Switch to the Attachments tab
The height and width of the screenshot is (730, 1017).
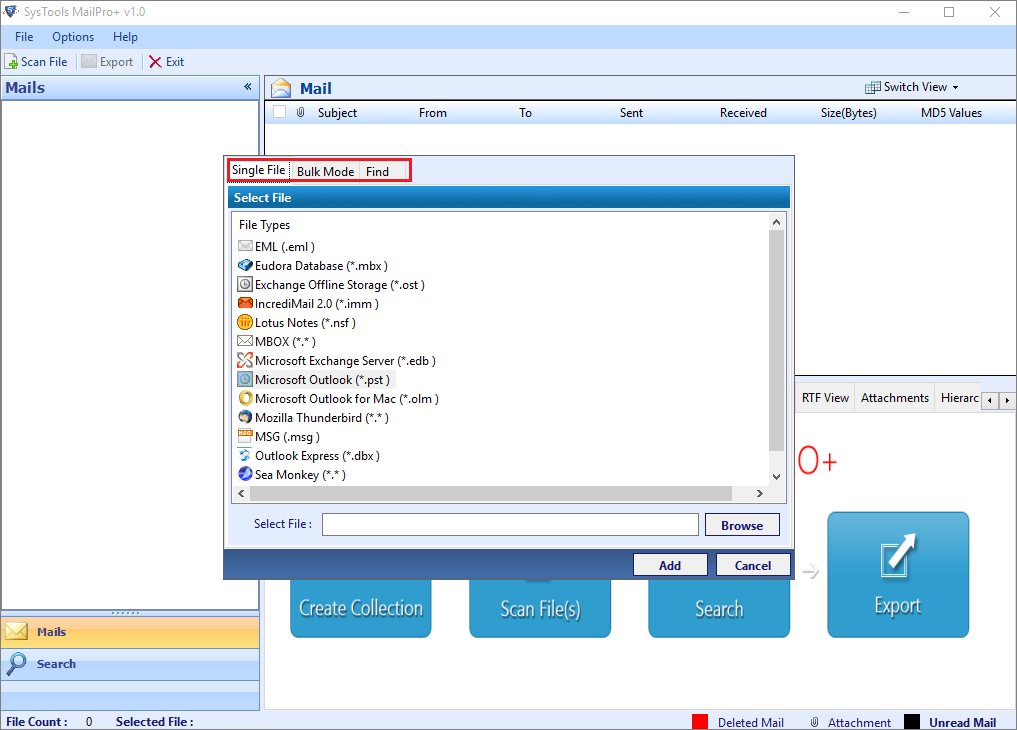[894, 398]
